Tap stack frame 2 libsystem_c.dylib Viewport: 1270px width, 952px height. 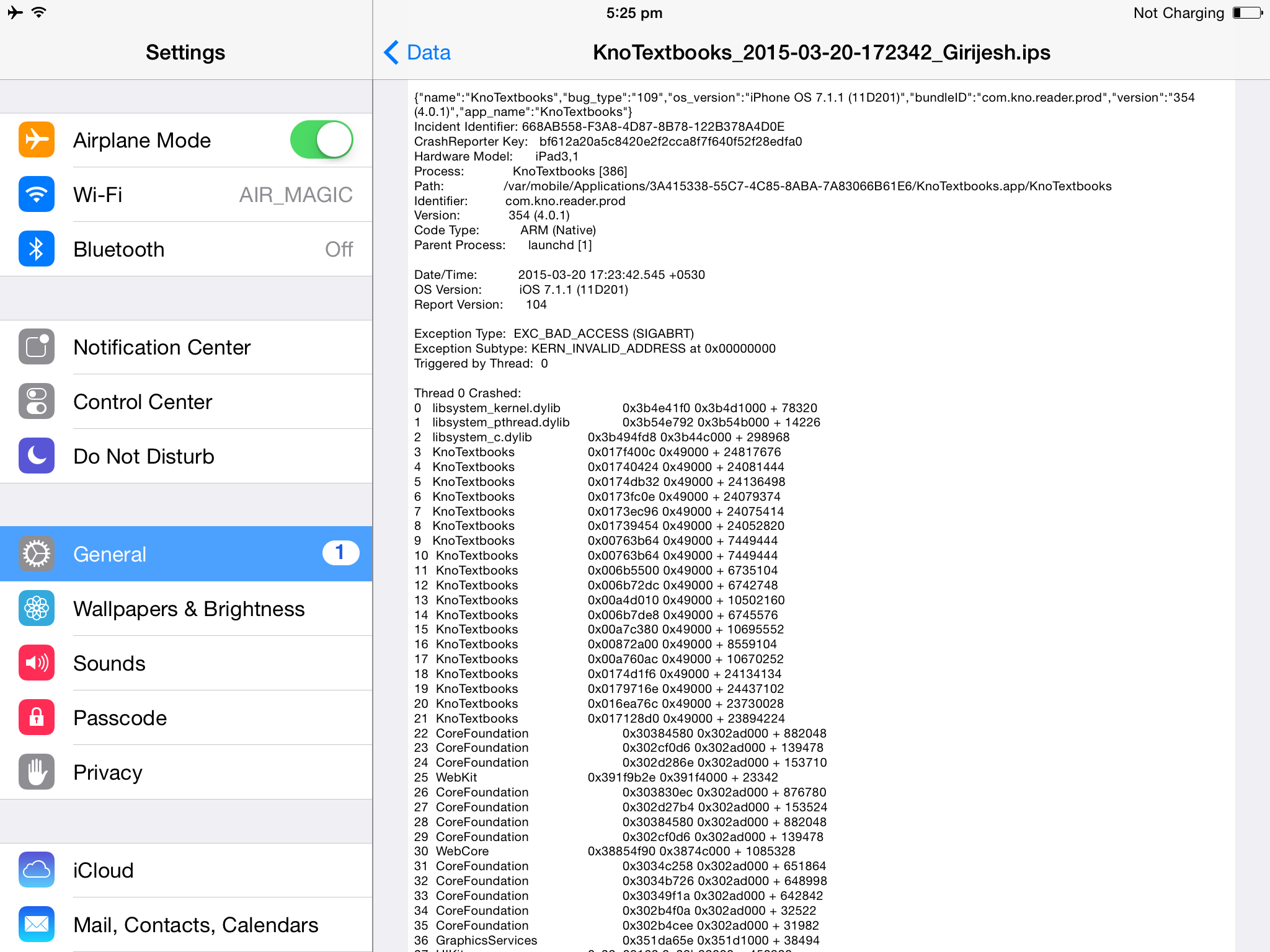point(602,438)
